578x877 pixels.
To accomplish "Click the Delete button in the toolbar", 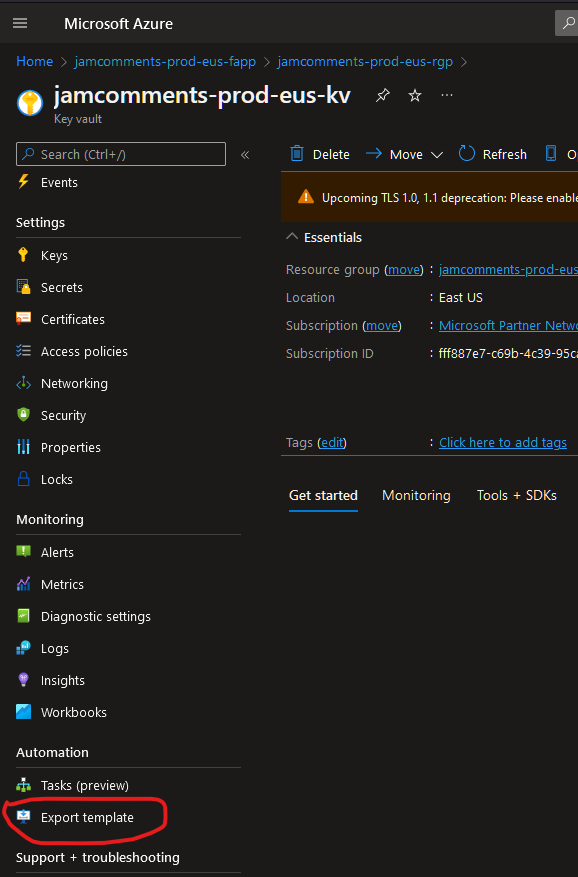I will (x=319, y=154).
